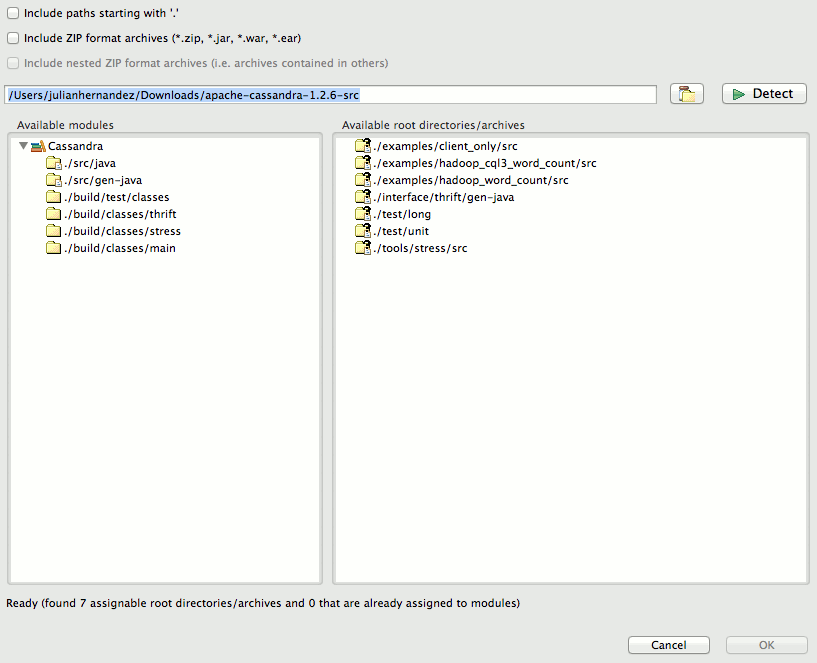Collapse the Cassandra node in Available modules

tap(23, 145)
